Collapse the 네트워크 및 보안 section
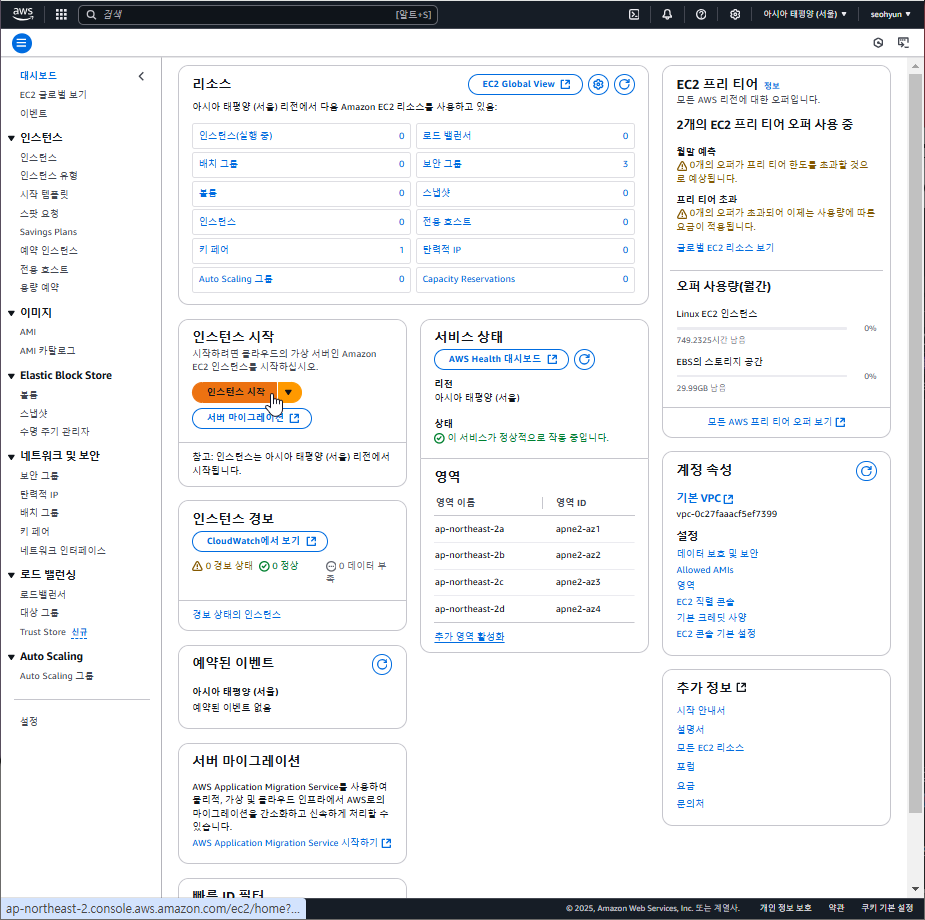The width and height of the screenshot is (925, 920). point(11,456)
